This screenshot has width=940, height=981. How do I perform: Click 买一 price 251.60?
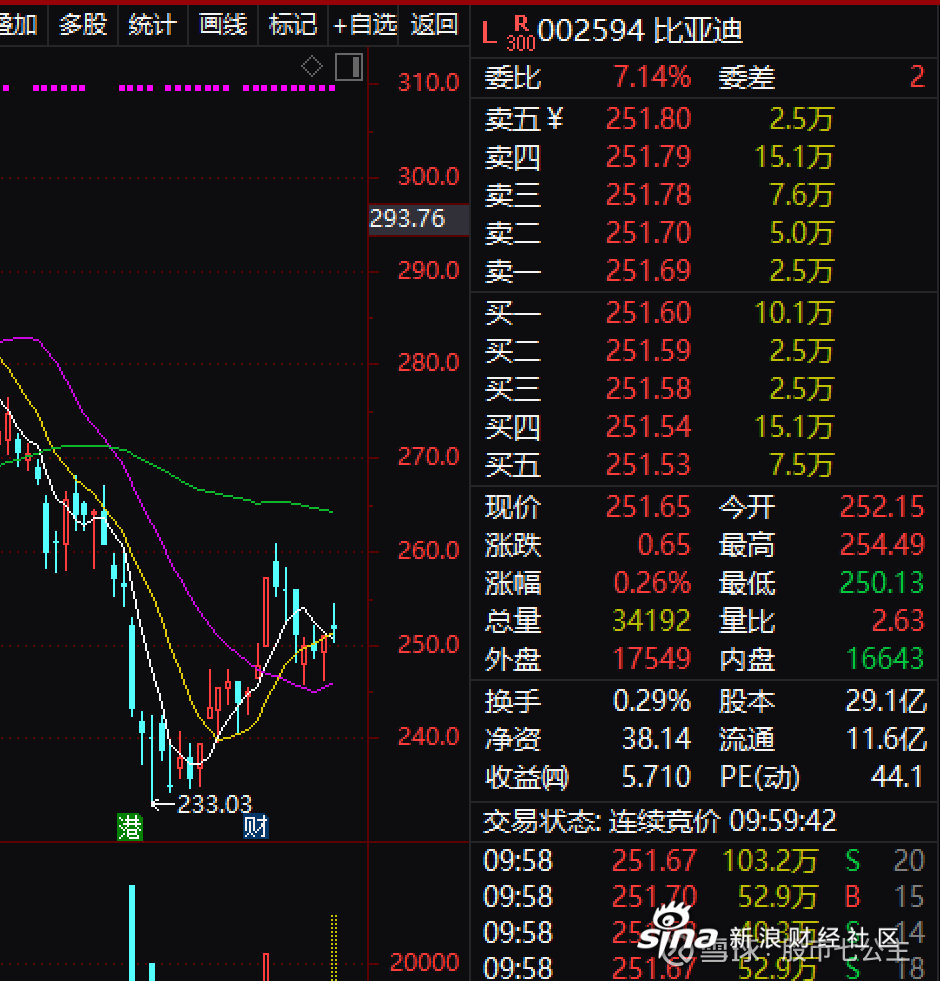(648, 313)
